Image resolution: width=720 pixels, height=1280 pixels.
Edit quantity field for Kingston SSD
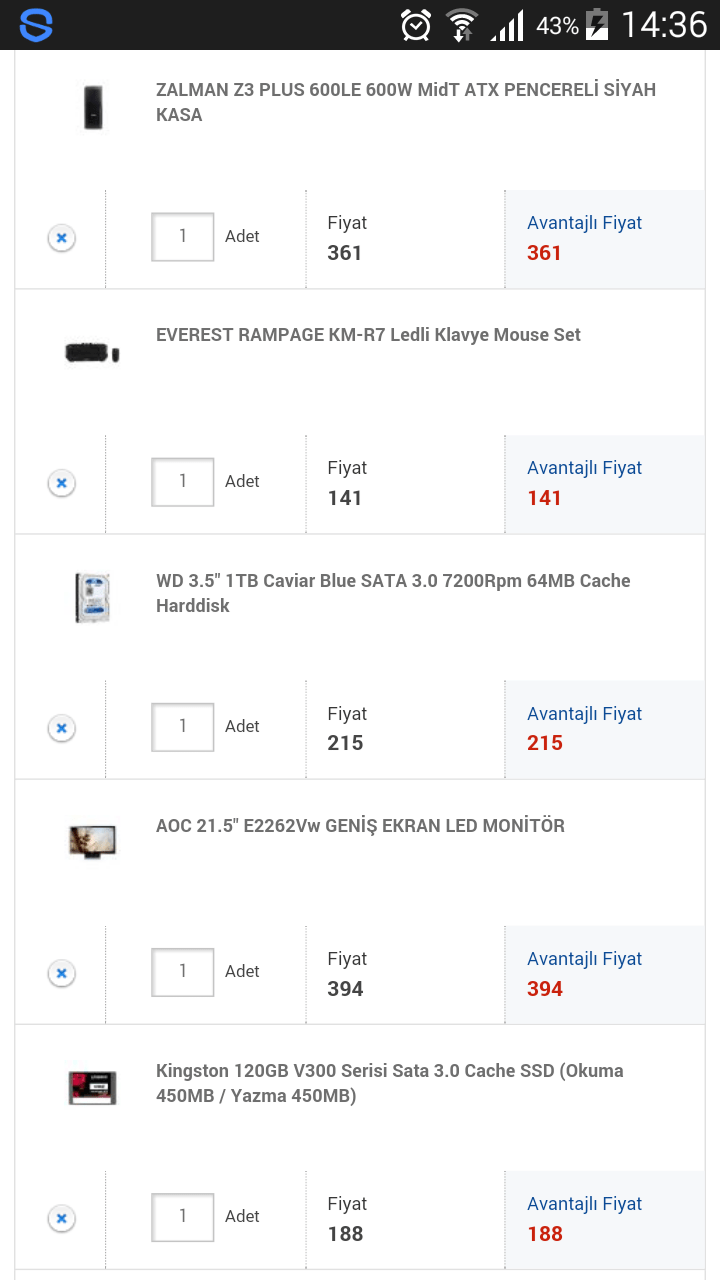pos(183,1217)
